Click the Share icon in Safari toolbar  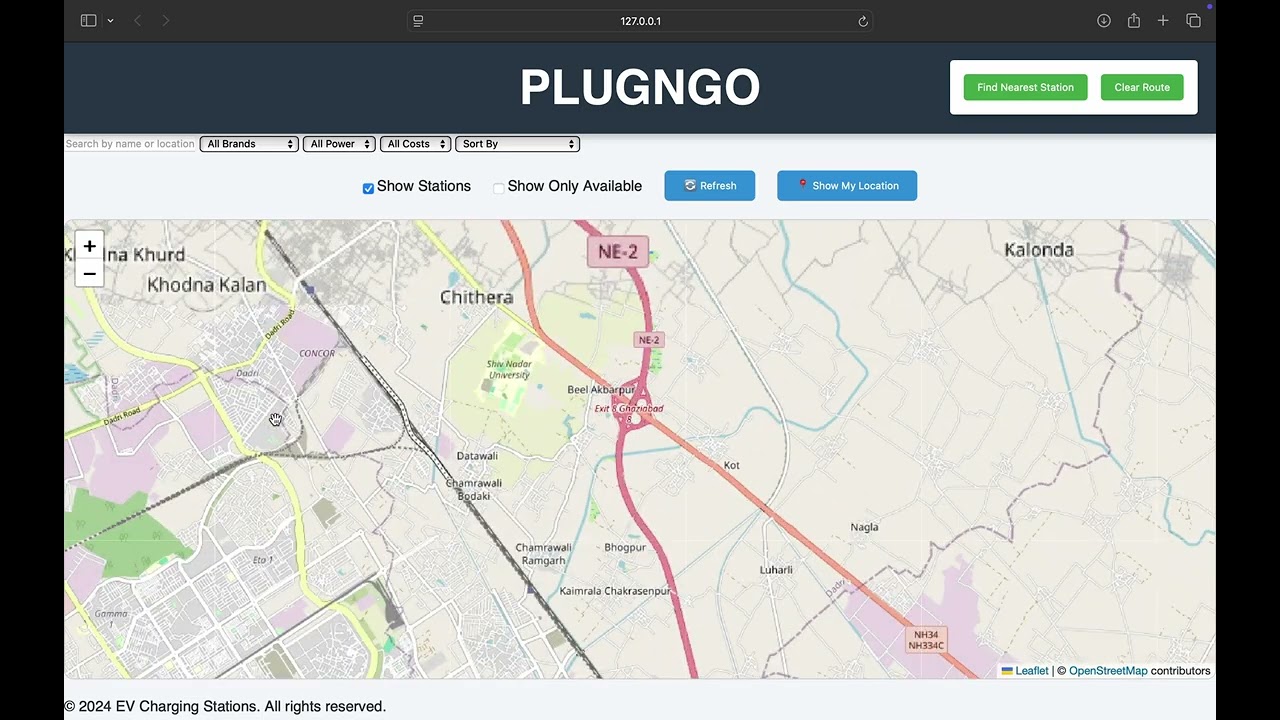(x=1133, y=21)
